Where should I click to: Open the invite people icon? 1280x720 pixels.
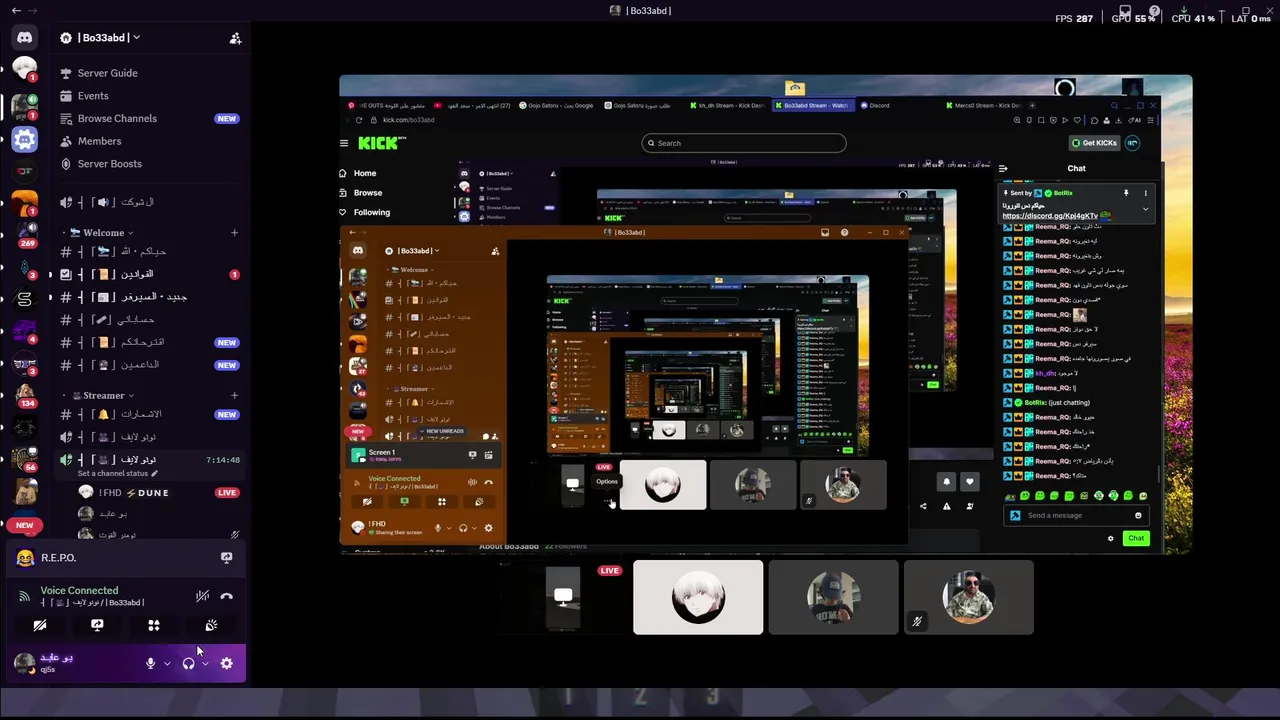(235, 38)
